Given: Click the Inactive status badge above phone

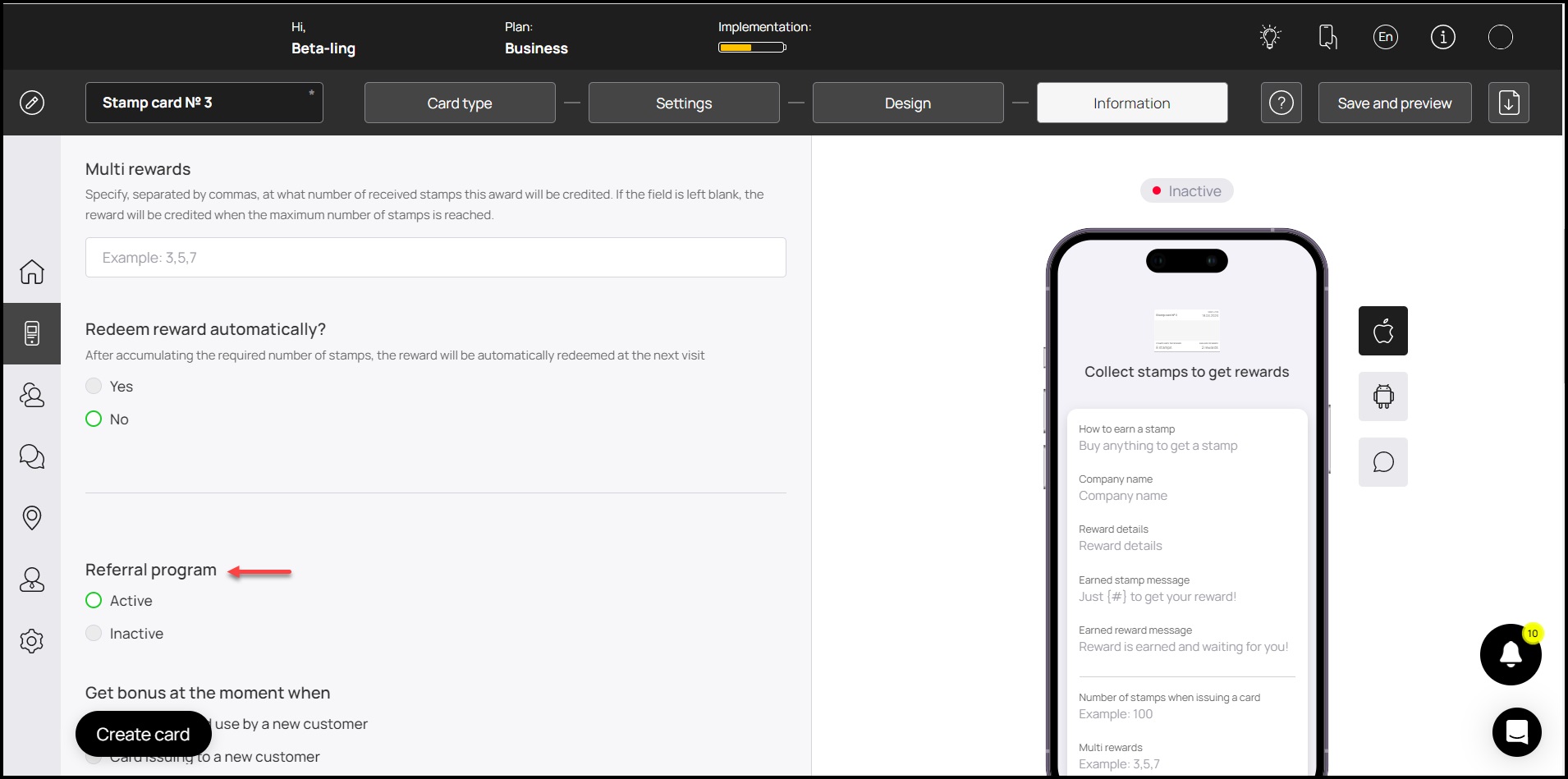Looking at the screenshot, I should pyautogui.click(x=1187, y=190).
